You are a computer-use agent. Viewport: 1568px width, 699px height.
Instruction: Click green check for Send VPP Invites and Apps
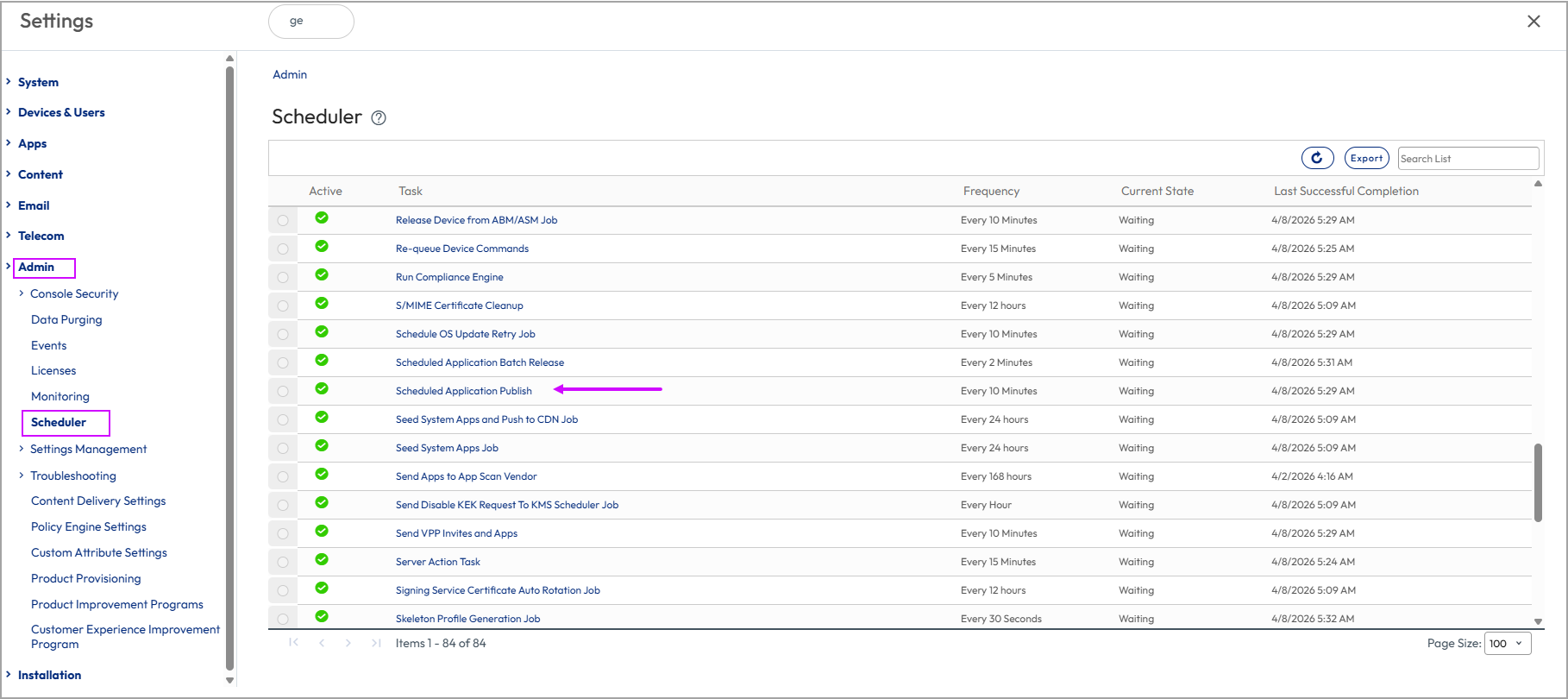point(322,531)
